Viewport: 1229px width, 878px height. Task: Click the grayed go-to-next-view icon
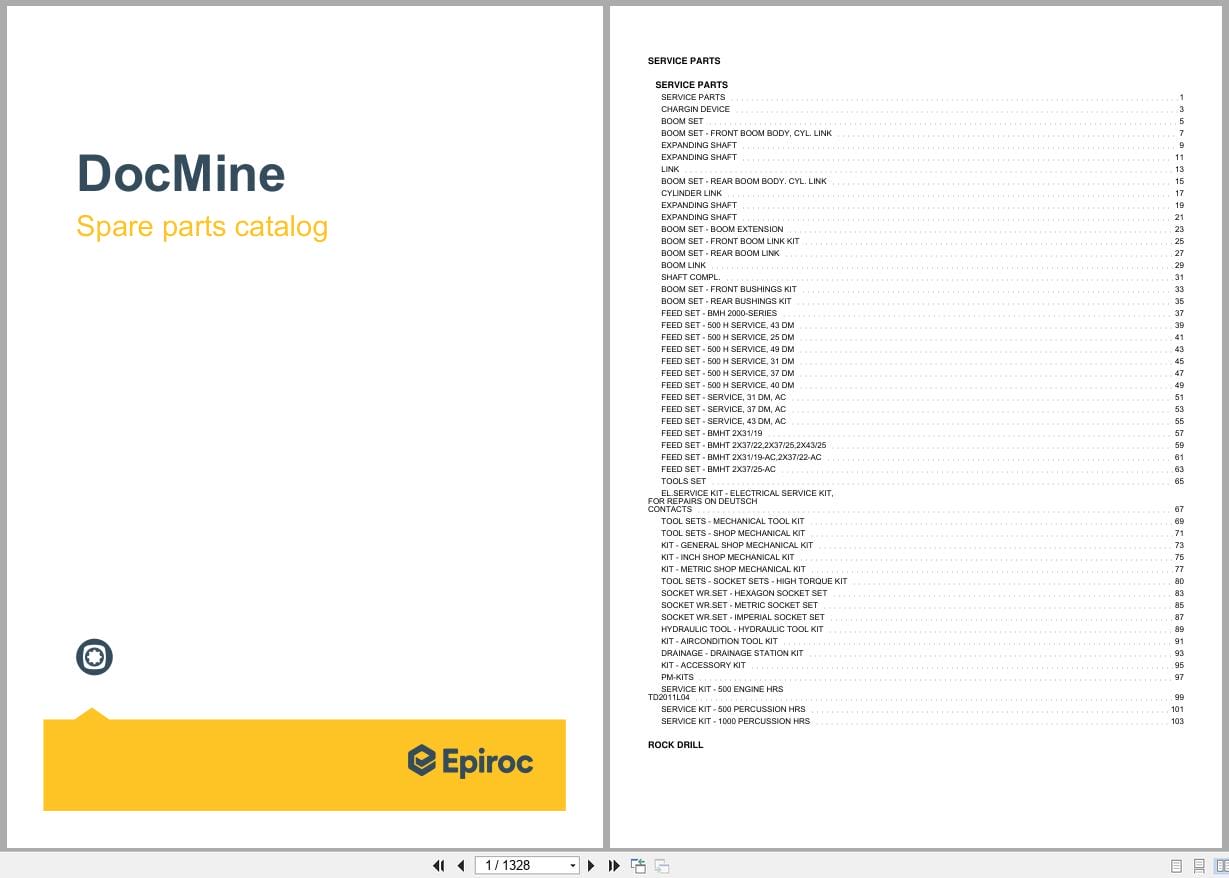click(x=661, y=866)
